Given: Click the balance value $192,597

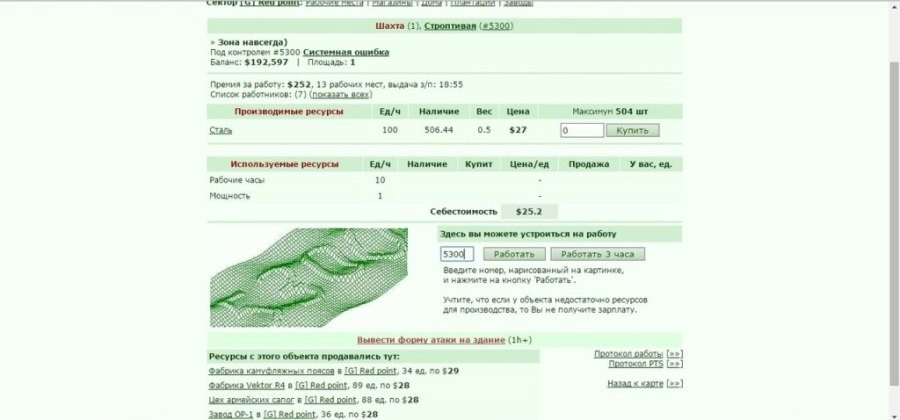Looking at the screenshot, I should click(266, 62).
